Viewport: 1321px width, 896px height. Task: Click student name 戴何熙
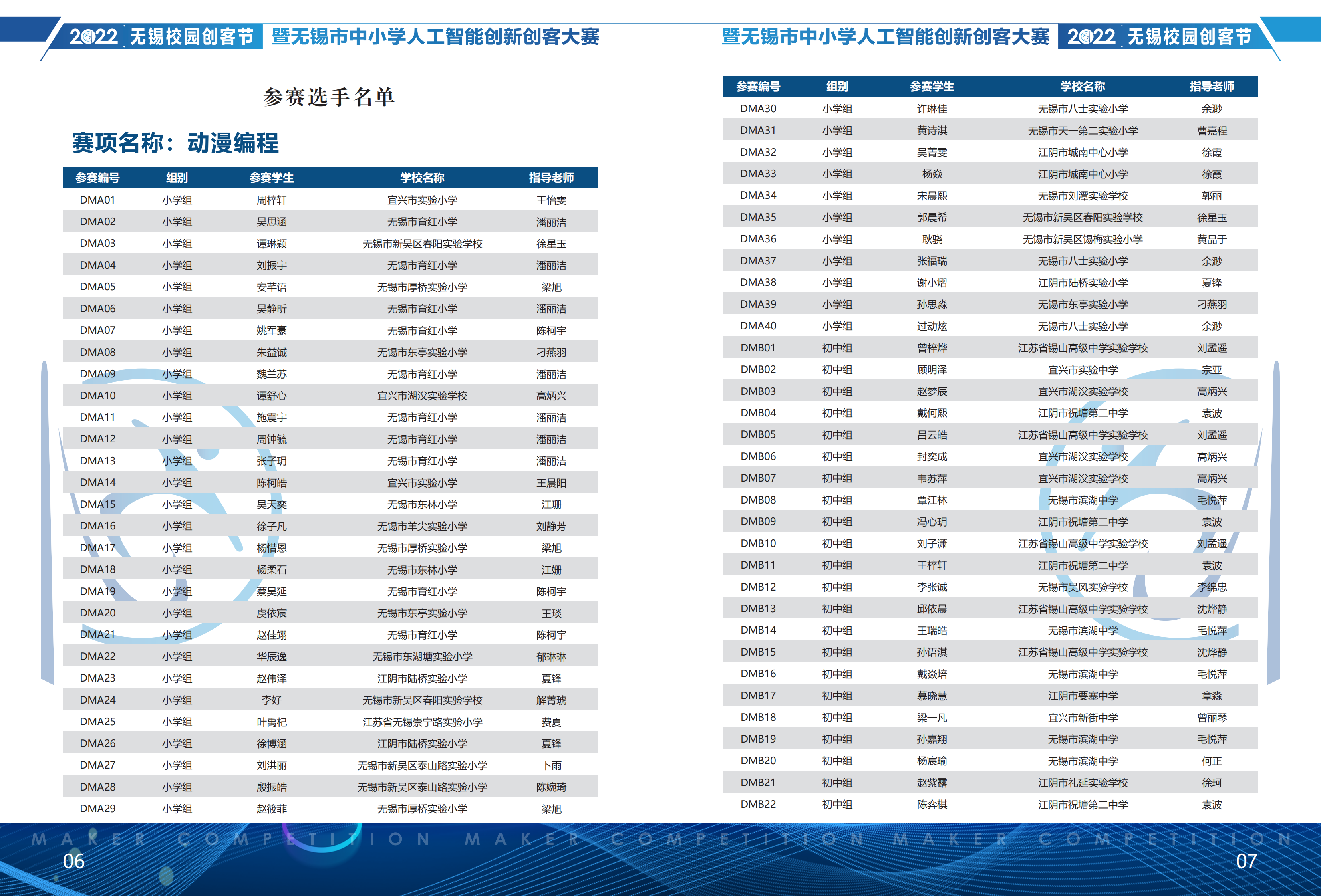(932, 413)
